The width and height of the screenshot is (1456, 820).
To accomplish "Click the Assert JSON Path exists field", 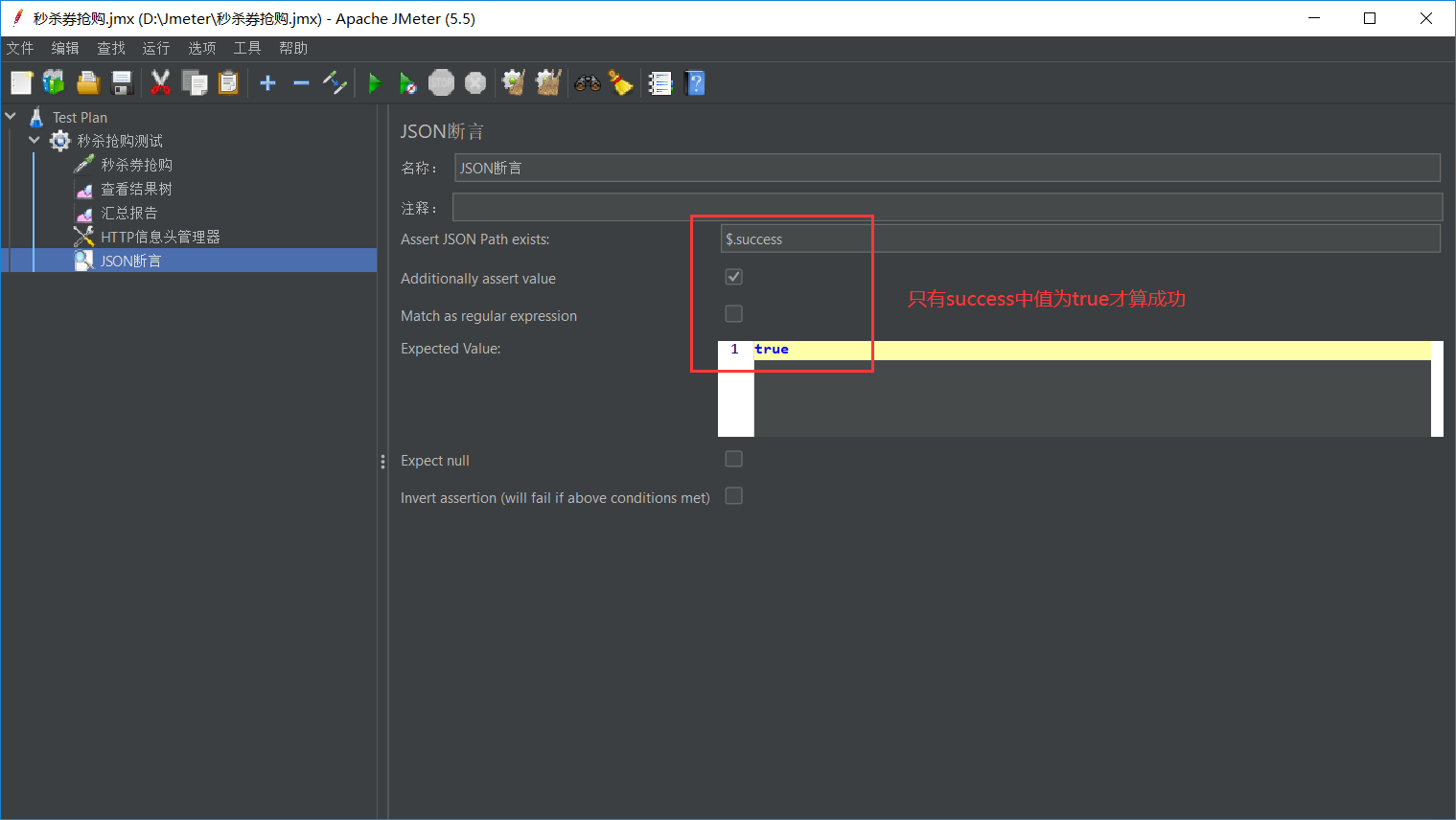I will pos(1079,239).
